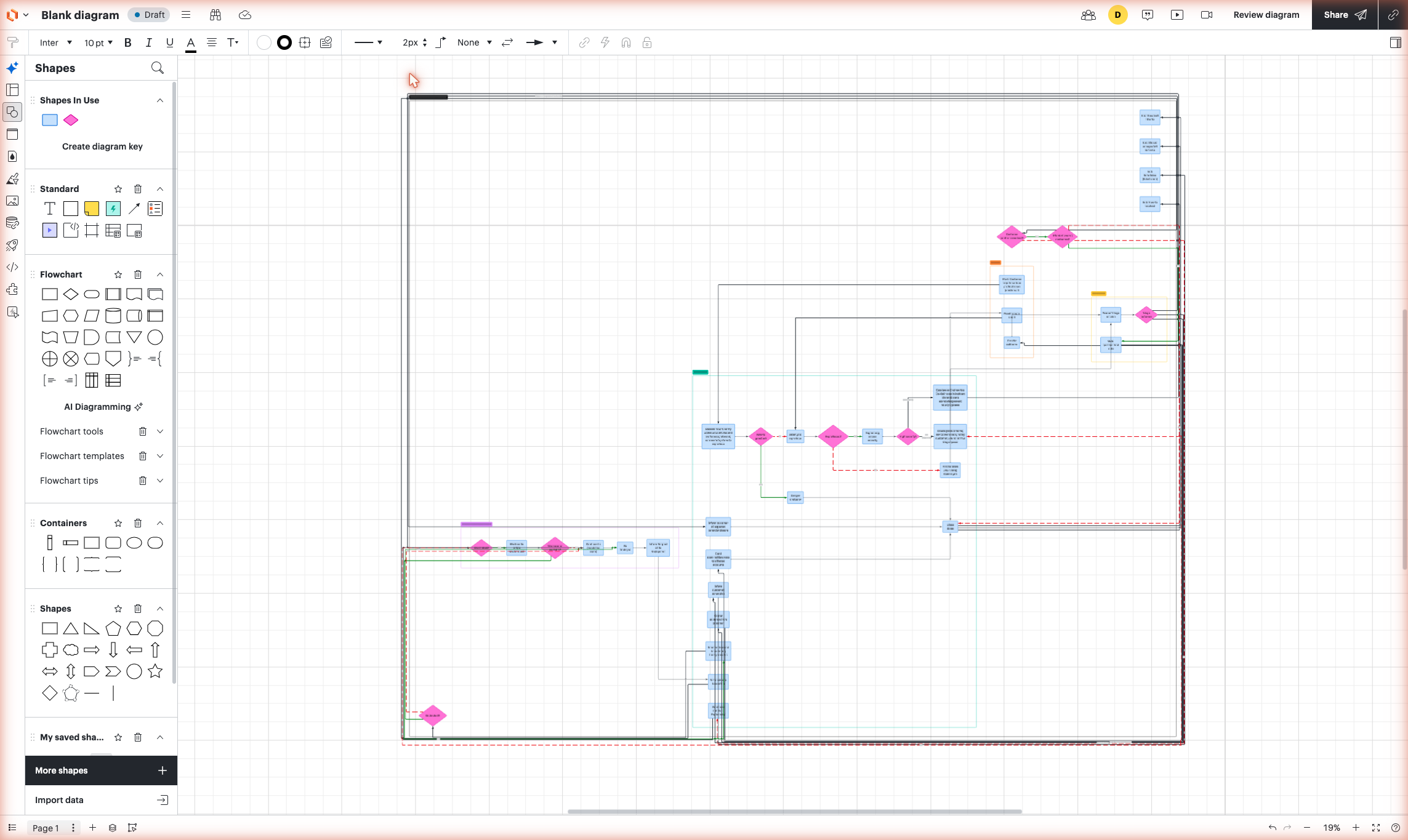
Task: Change the line path shape icon
Action: point(441,42)
